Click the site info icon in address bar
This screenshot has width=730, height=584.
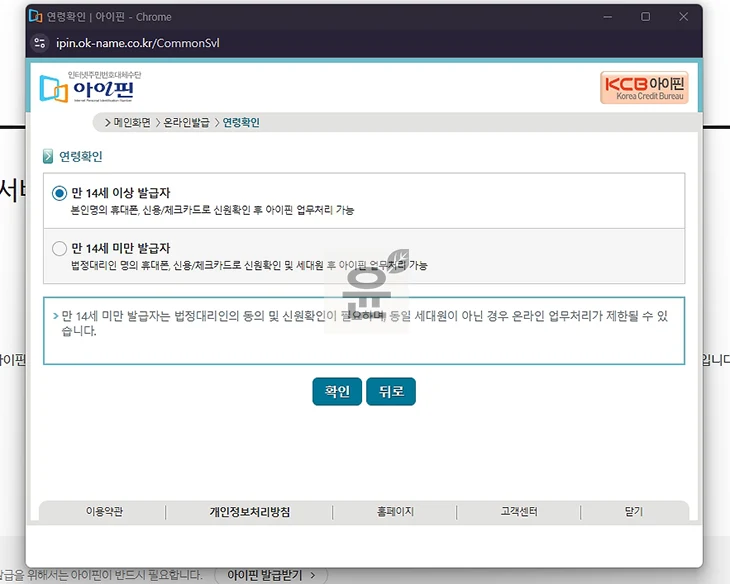click(40, 43)
